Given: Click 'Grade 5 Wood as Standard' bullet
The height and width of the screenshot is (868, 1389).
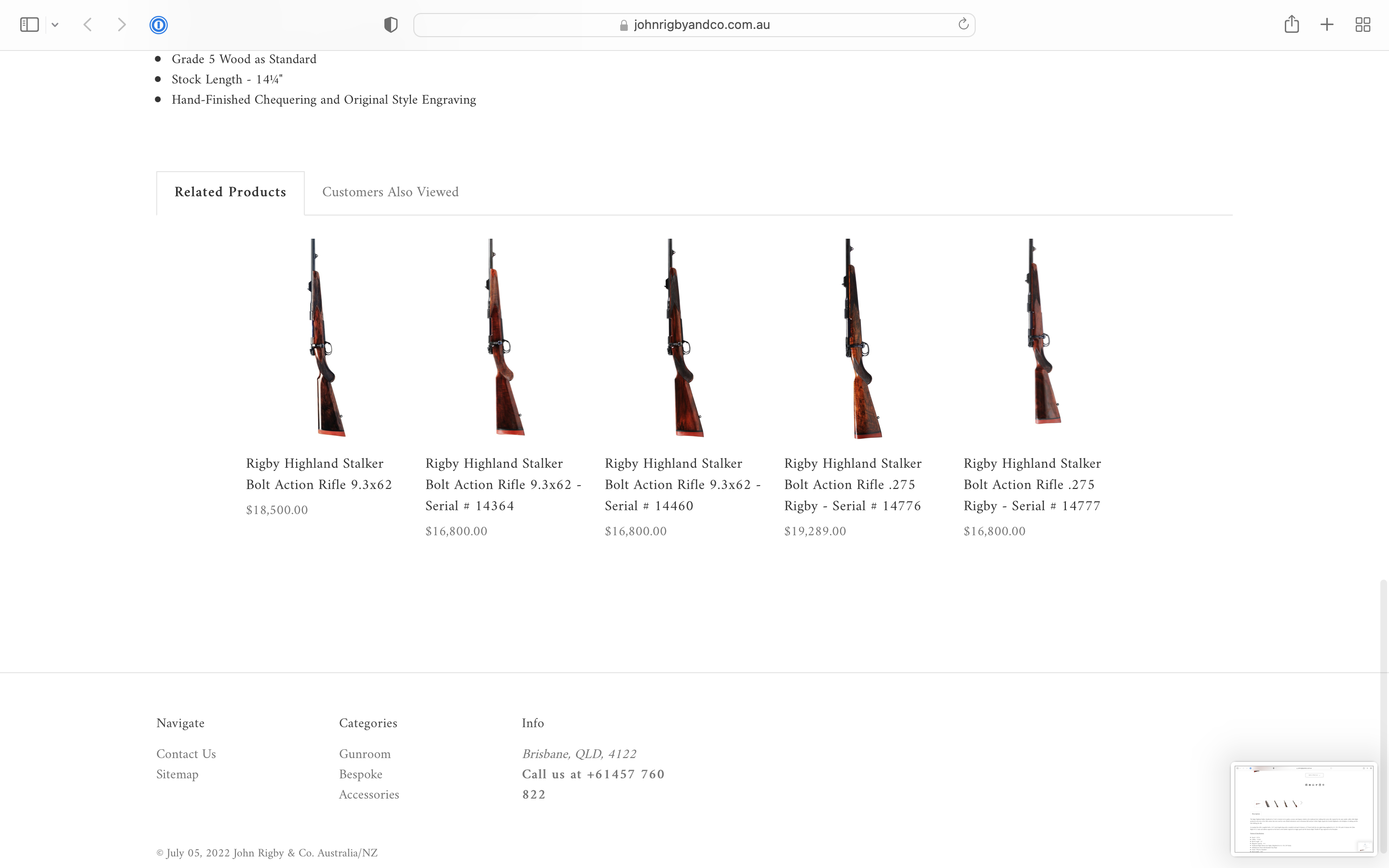Looking at the screenshot, I should [x=244, y=59].
